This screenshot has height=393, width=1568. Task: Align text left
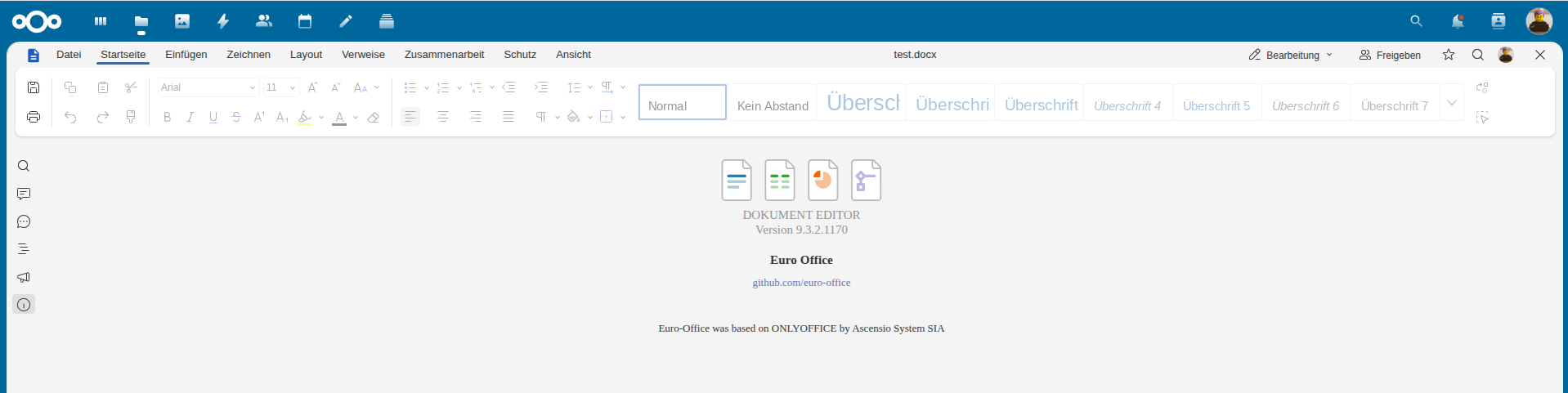point(410,117)
